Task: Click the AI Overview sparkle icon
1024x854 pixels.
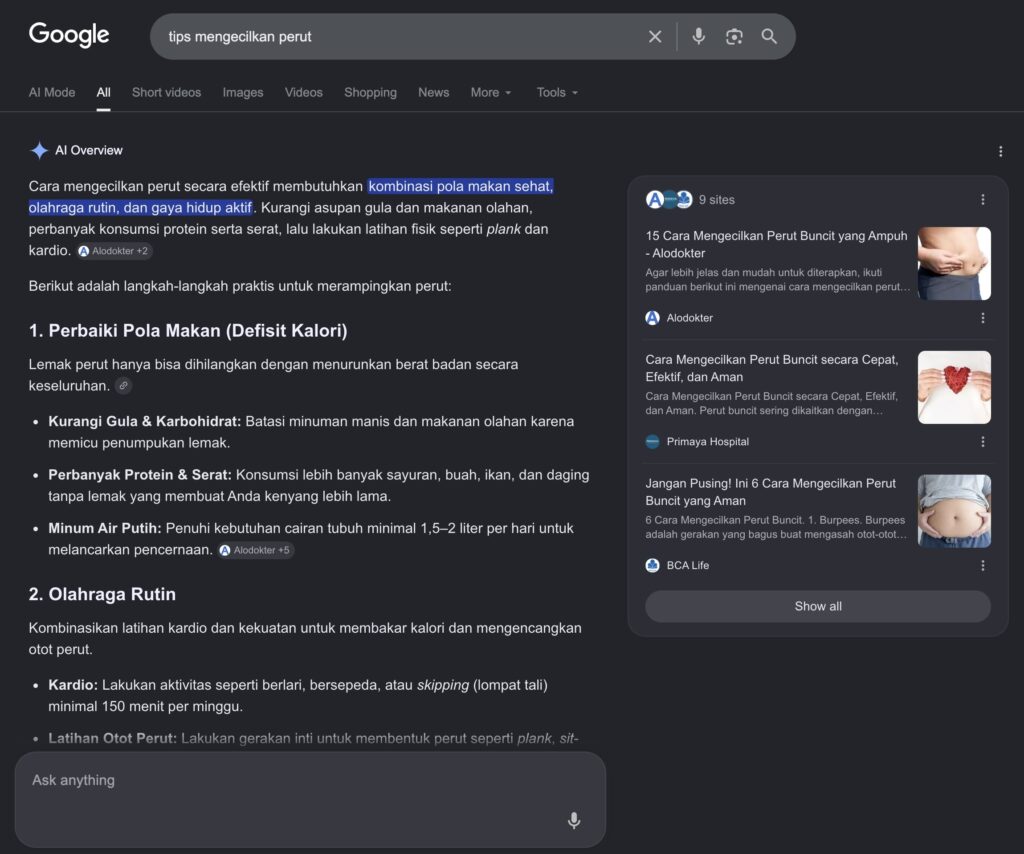Action: [x=39, y=150]
